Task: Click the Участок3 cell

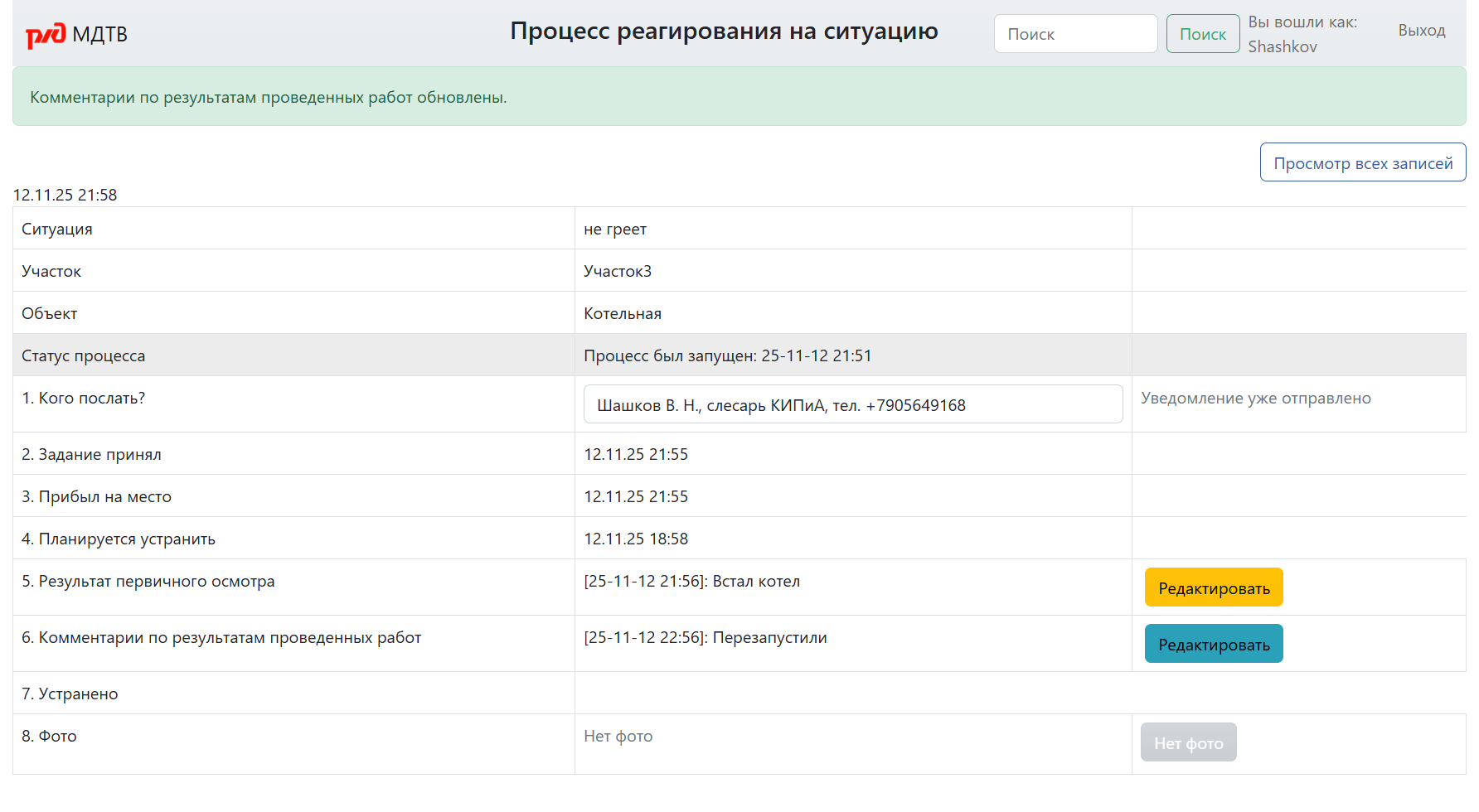Action: tap(617, 270)
